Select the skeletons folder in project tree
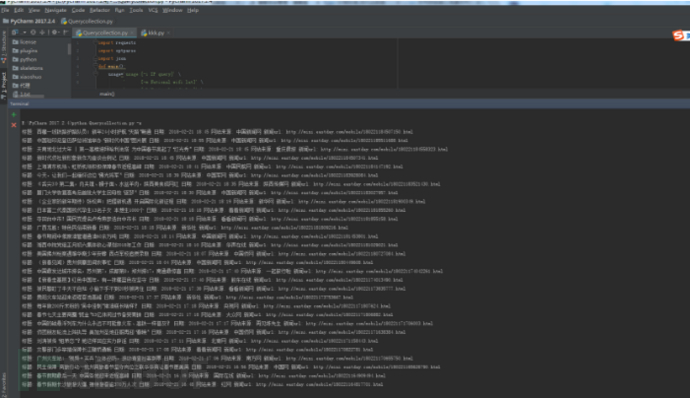Screen dimensions: 690x398 coord(28,68)
